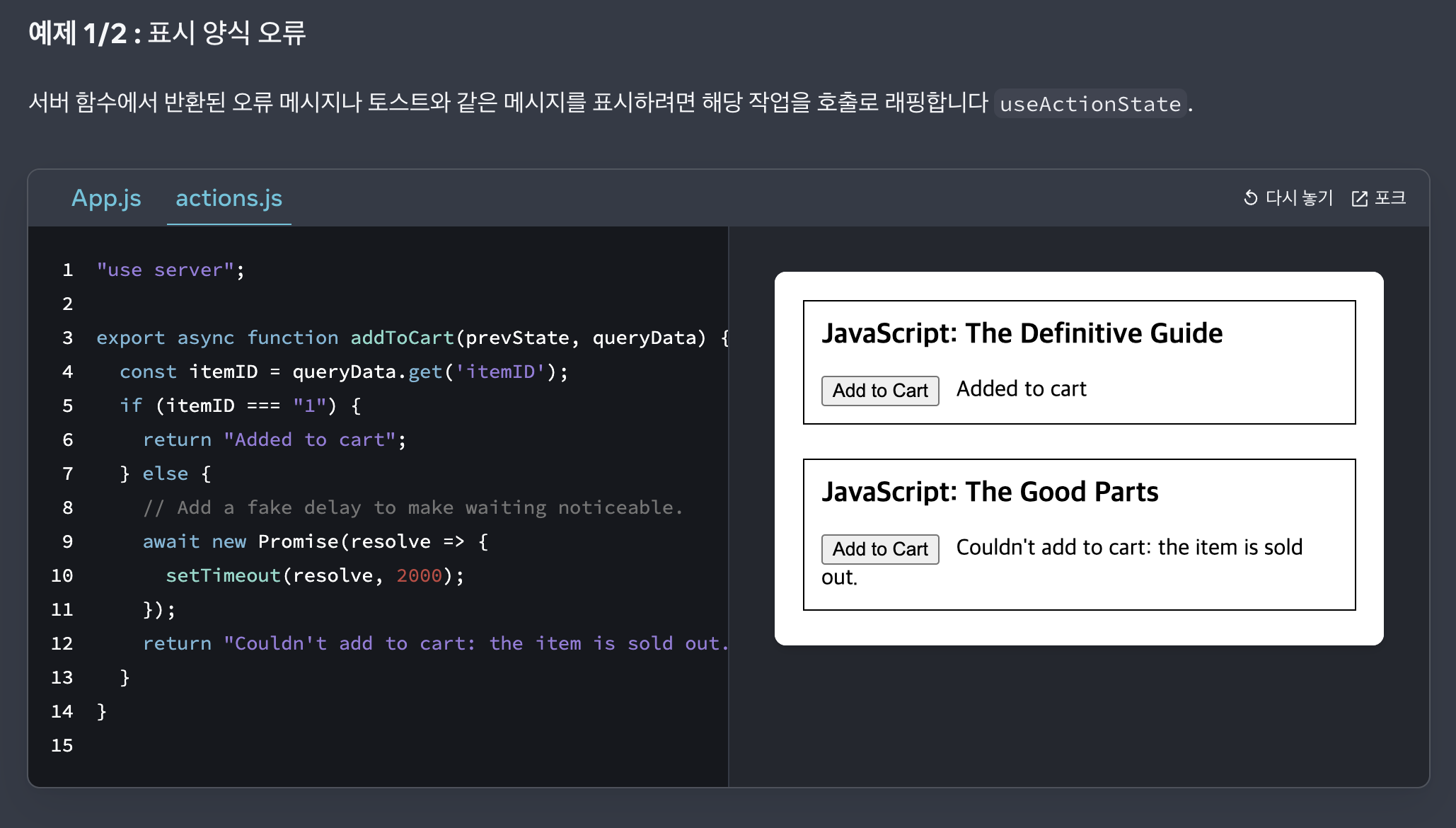Viewport: 1456px width, 828px height.
Task: Click the "JavaScript: The Definitive Guide" heading
Action: tap(1022, 333)
